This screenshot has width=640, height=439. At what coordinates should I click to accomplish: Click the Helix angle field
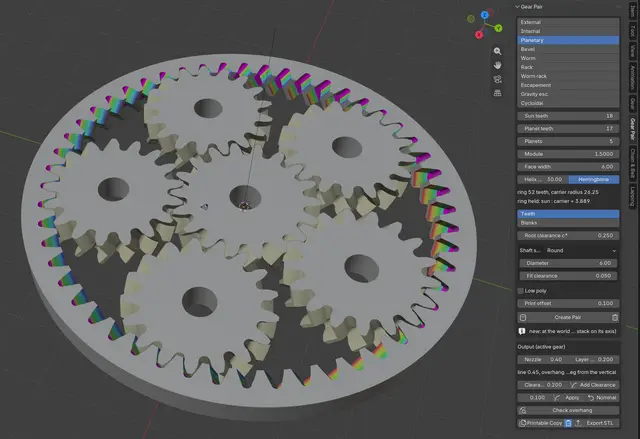pos(542,180)
